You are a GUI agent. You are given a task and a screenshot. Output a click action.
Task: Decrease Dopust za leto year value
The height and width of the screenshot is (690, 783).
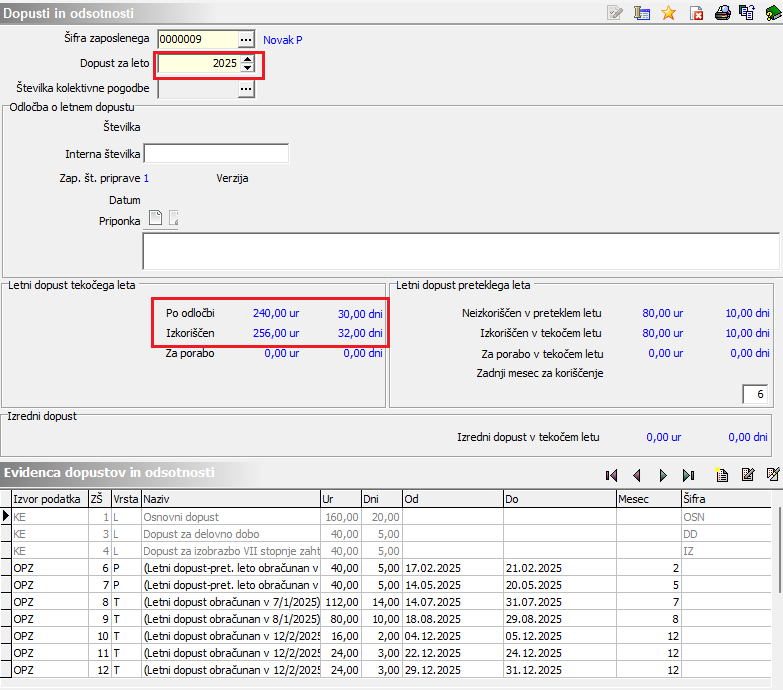coord(248,68)
